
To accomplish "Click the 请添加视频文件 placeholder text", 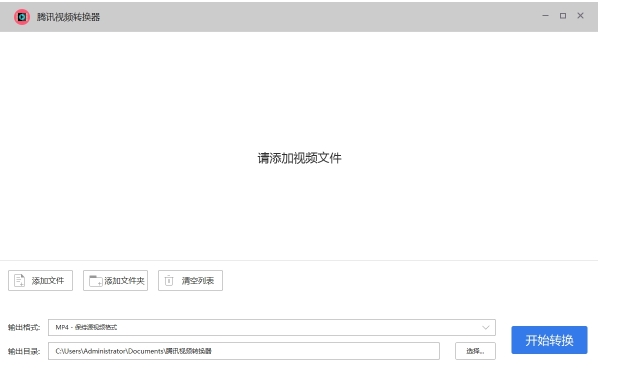I will (299, 158).
